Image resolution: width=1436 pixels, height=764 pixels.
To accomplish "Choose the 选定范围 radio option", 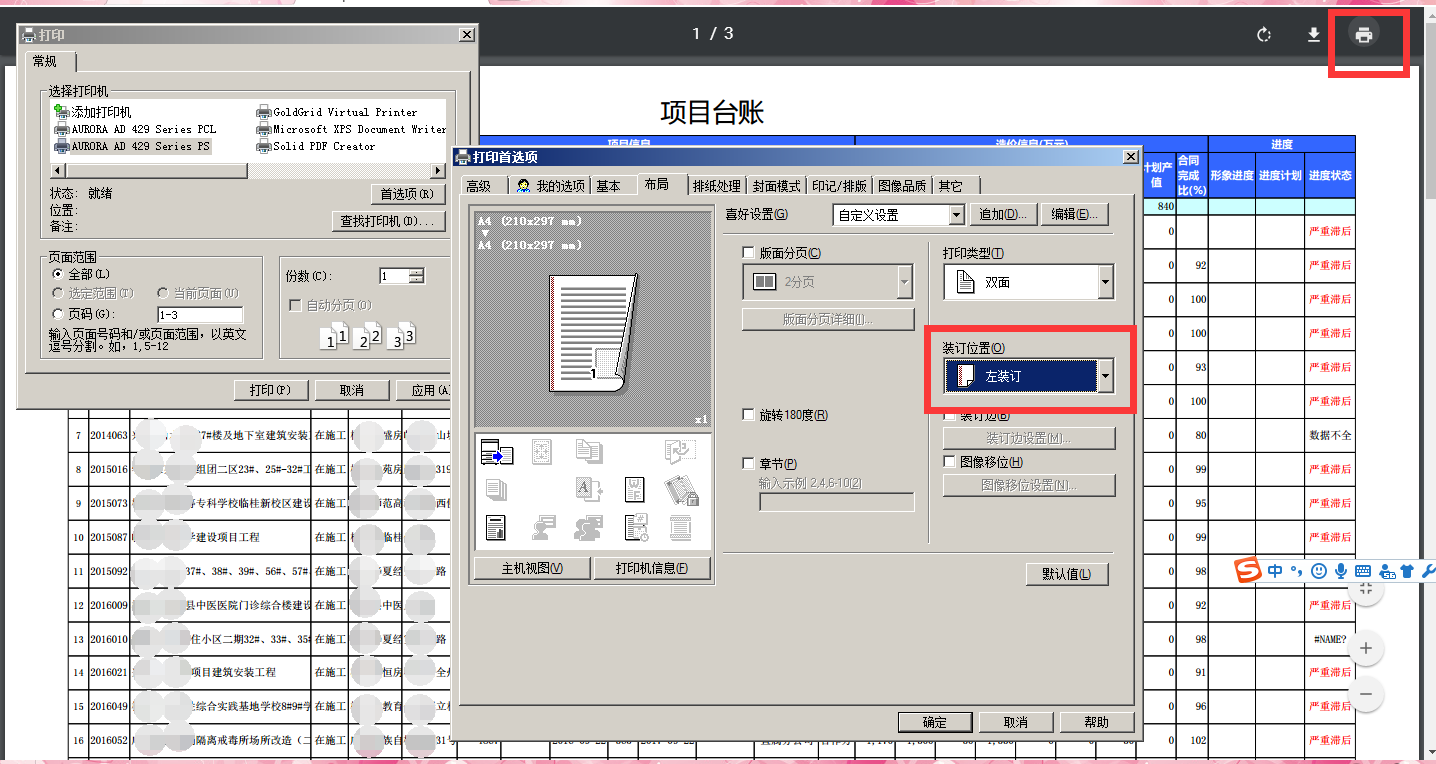I will [57, 293].
